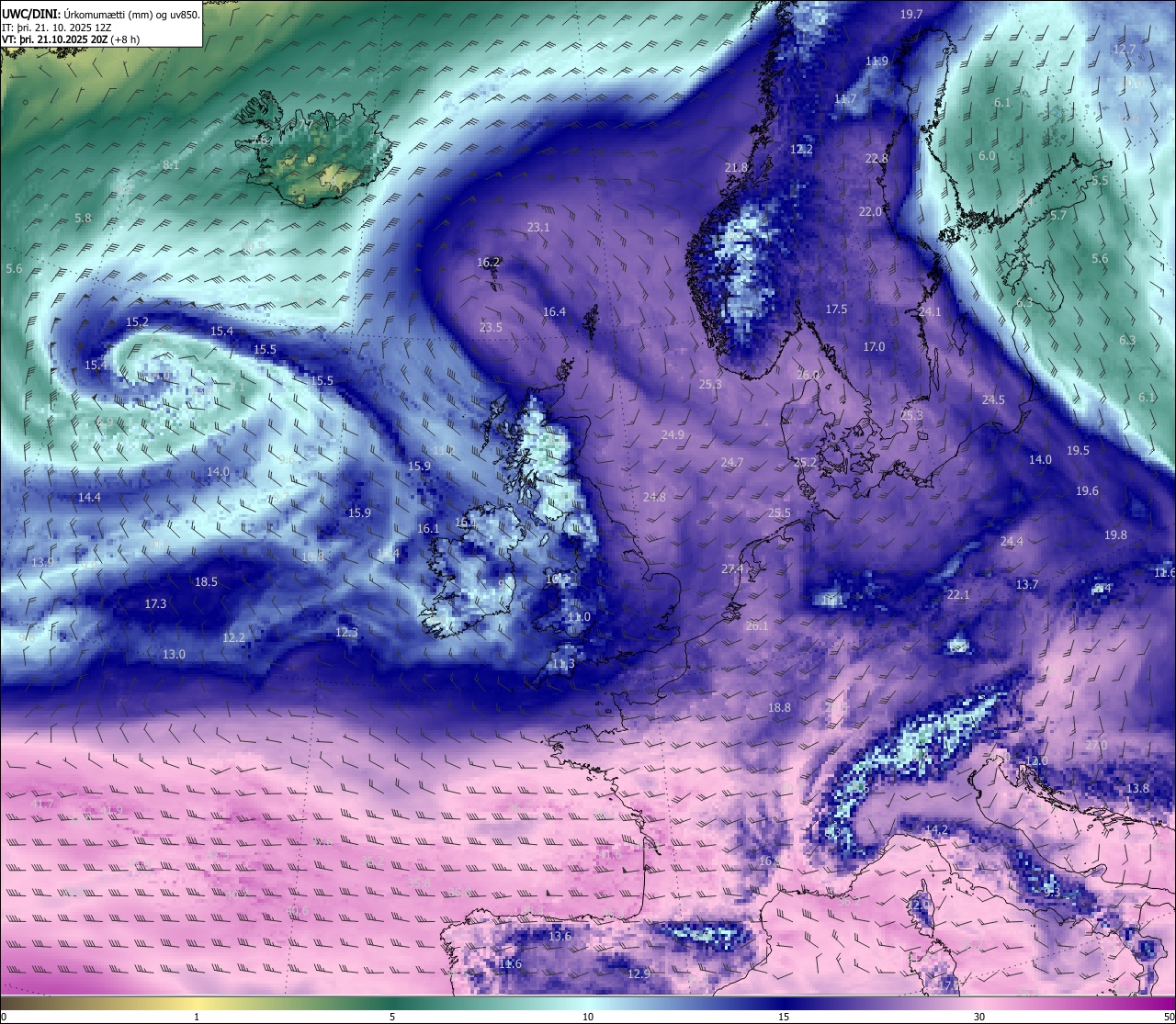The height and width of the screenshot is (1024, 1176).
Task: Click the 21.8 value off Norway's coast
Action: (x=736, y=167)
